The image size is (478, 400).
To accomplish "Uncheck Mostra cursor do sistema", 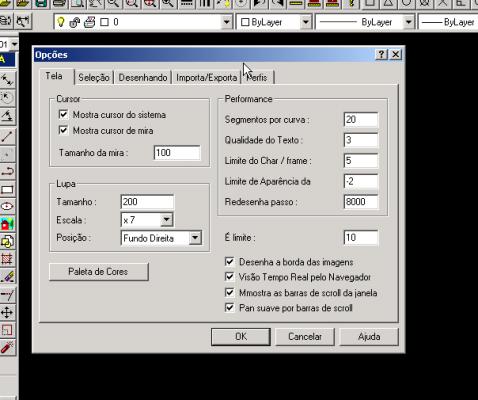I will (x=63, y=115).
